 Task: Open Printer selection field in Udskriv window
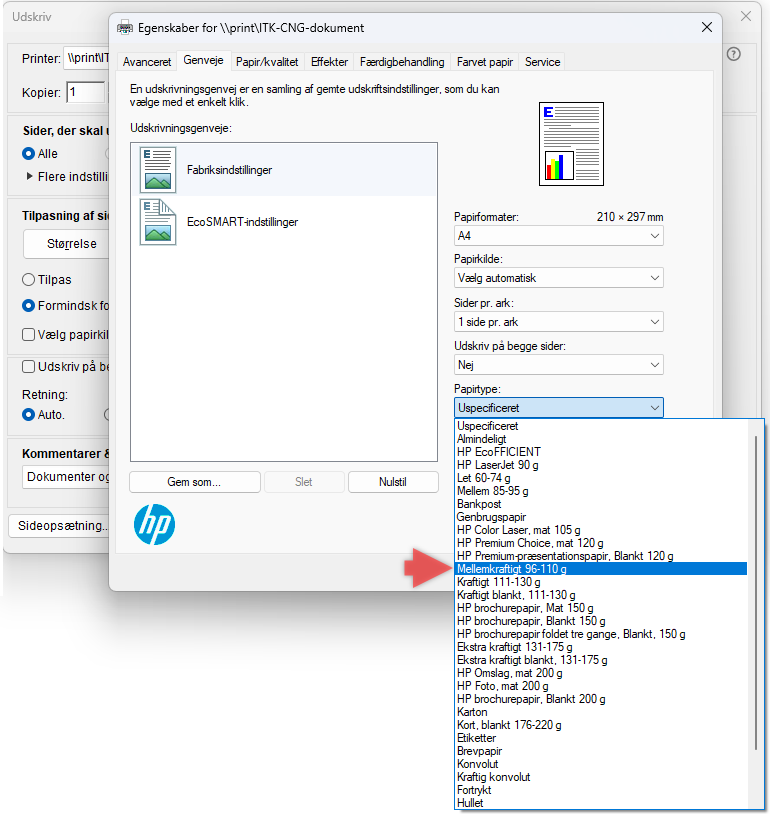click(87, 58)
